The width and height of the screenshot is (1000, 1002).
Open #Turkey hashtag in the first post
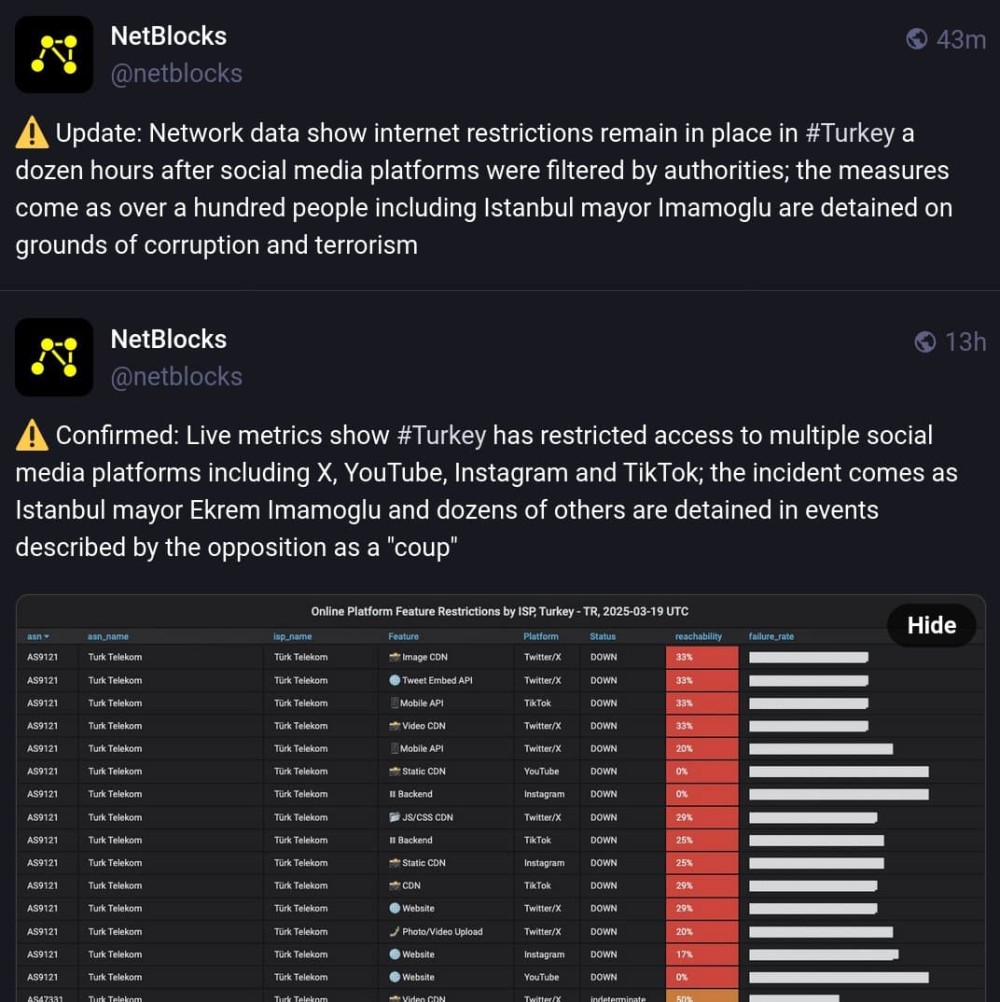[x=850, y=134]
